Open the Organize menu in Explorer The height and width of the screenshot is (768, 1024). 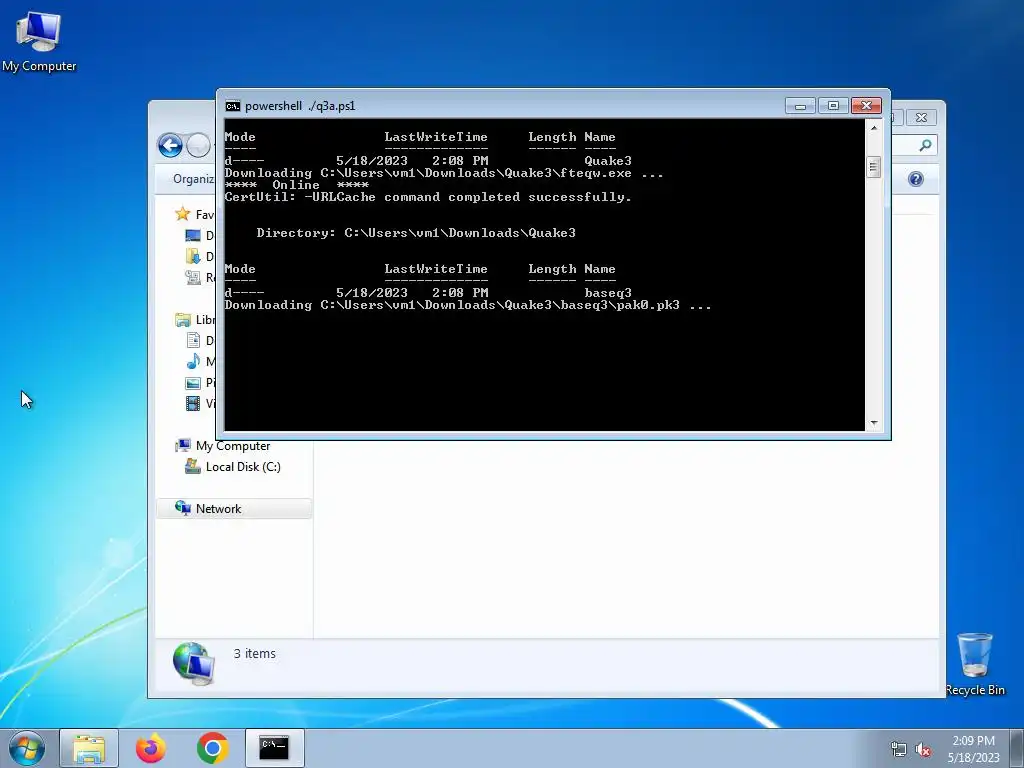193,179
